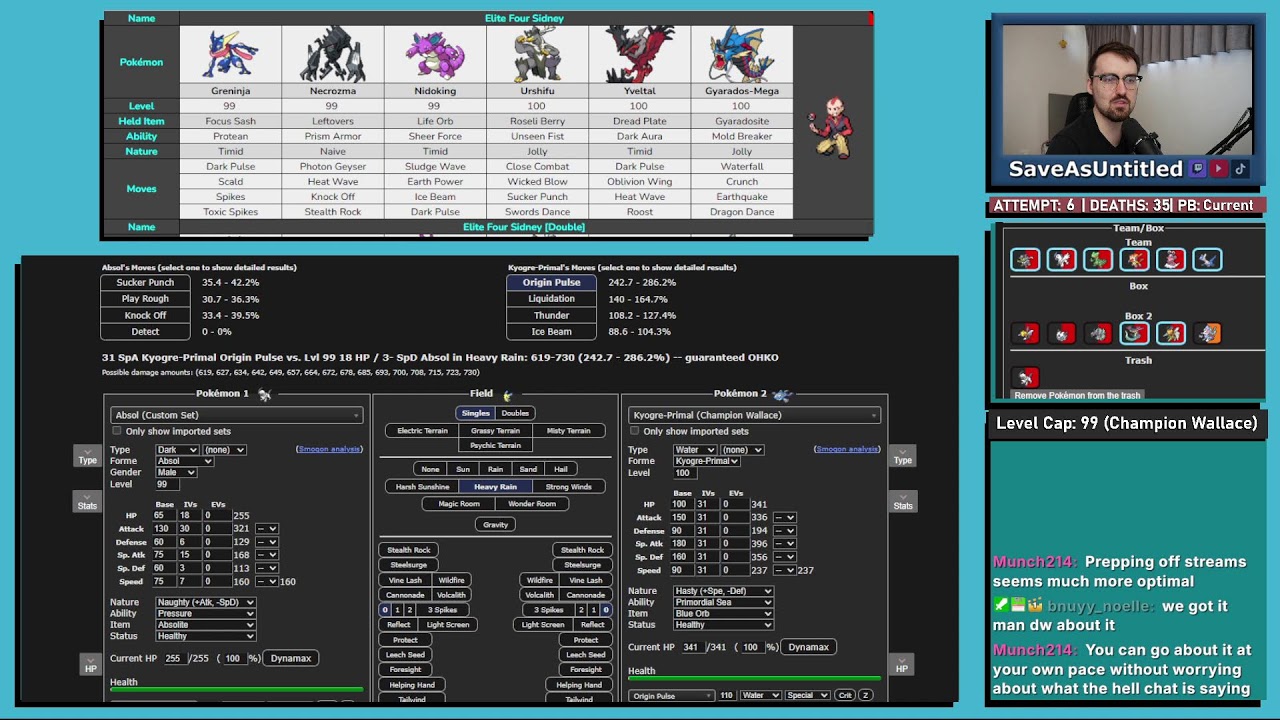Click the Kyogre icon beside Pokémon 2 header
1280x720 pixels.
click(x=782, y=395)
